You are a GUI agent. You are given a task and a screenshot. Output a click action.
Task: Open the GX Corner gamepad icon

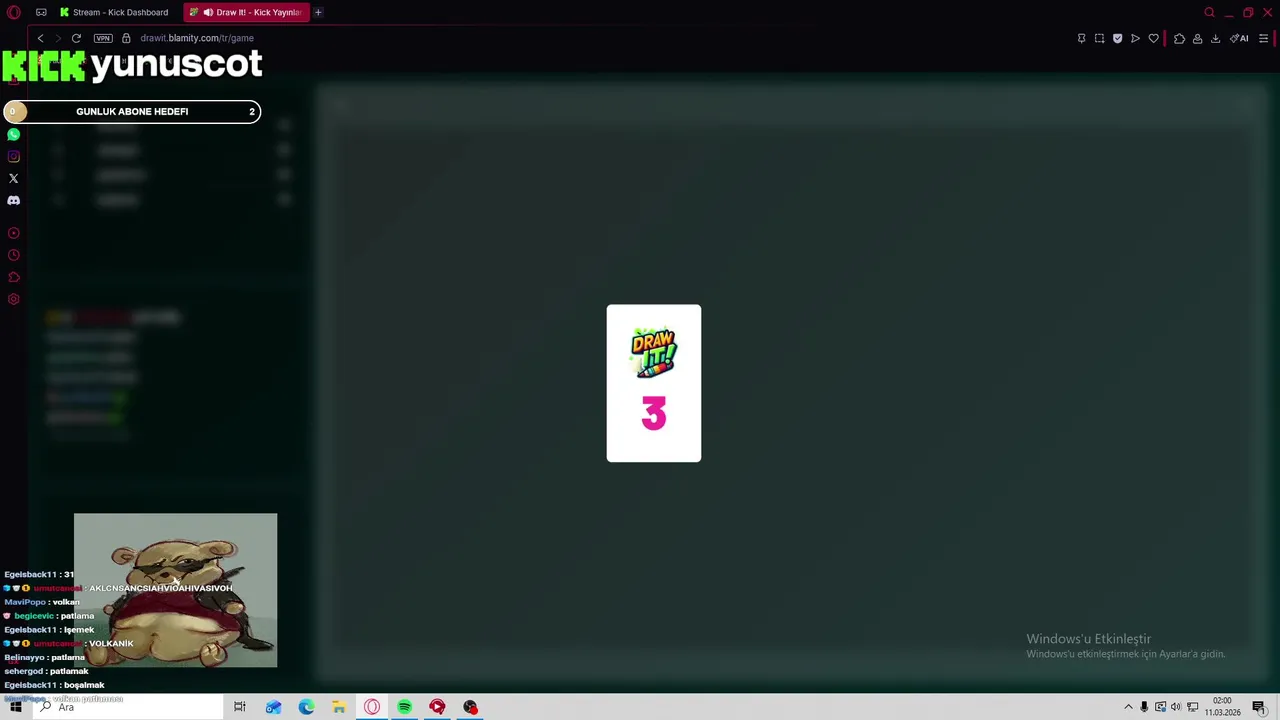tap(41, 12)
